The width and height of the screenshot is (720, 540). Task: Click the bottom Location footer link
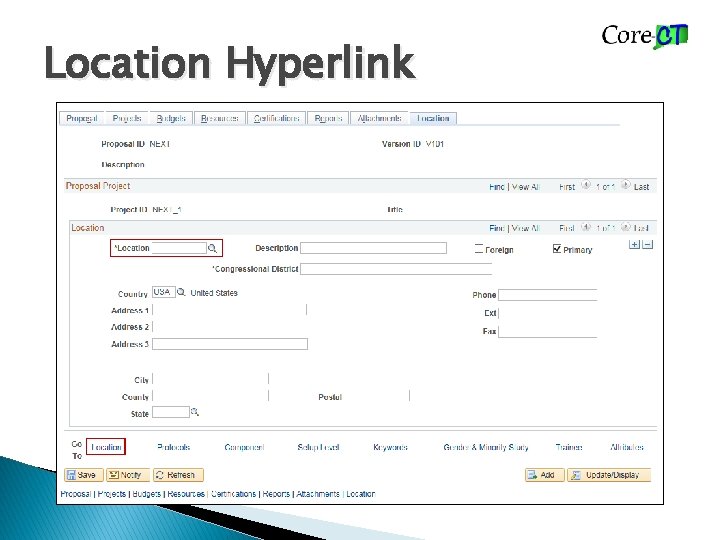pos(360,494)
